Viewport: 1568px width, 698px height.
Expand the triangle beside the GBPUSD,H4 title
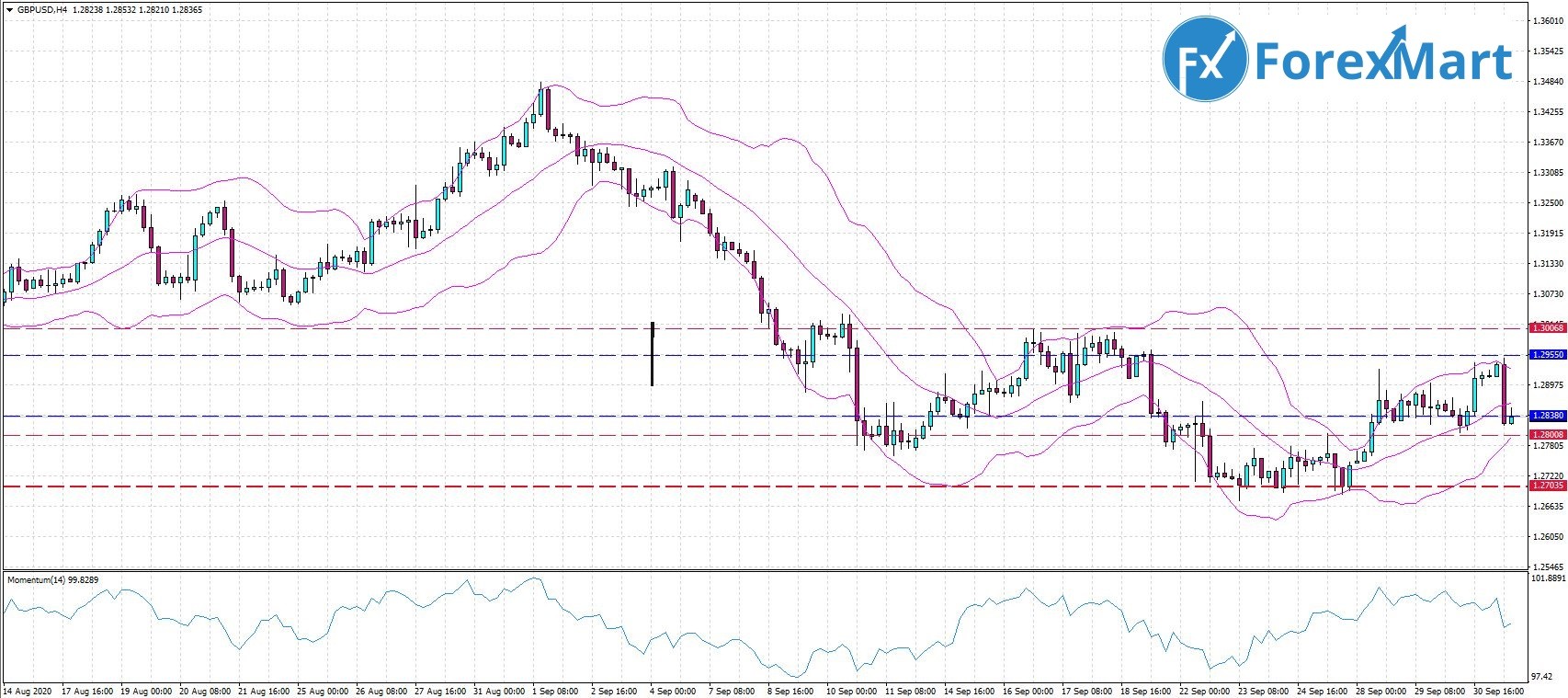(x=9, y=10)
